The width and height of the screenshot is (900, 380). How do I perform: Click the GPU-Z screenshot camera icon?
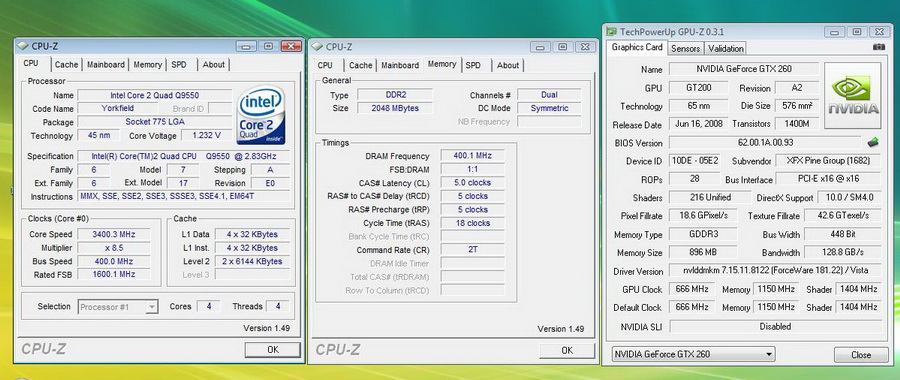878,47
